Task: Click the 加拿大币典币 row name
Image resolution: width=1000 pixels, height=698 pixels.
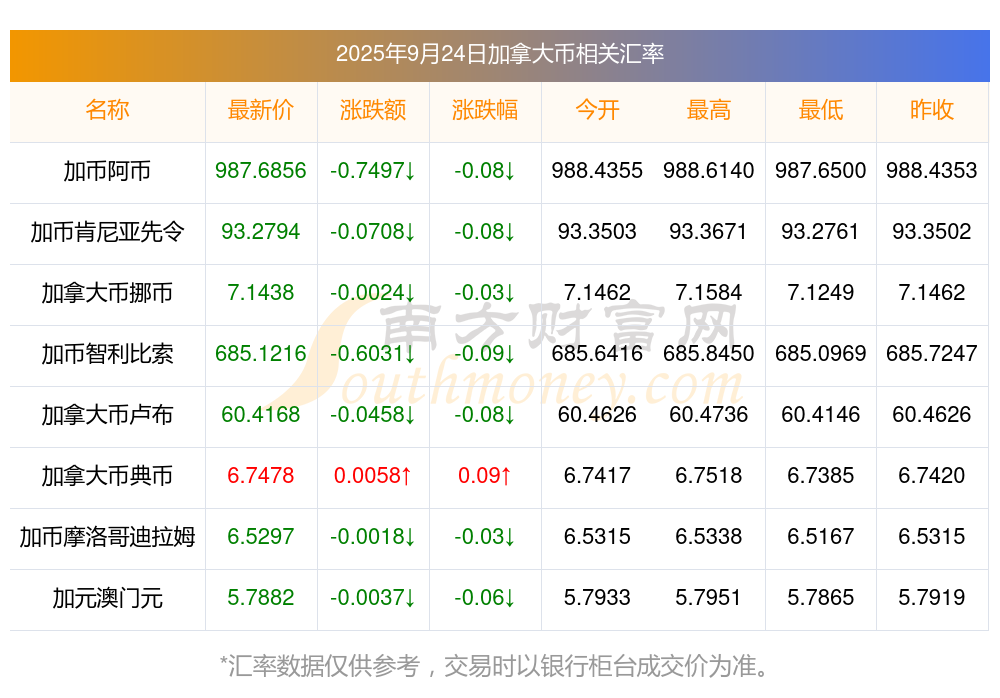Action: [107, 476]
